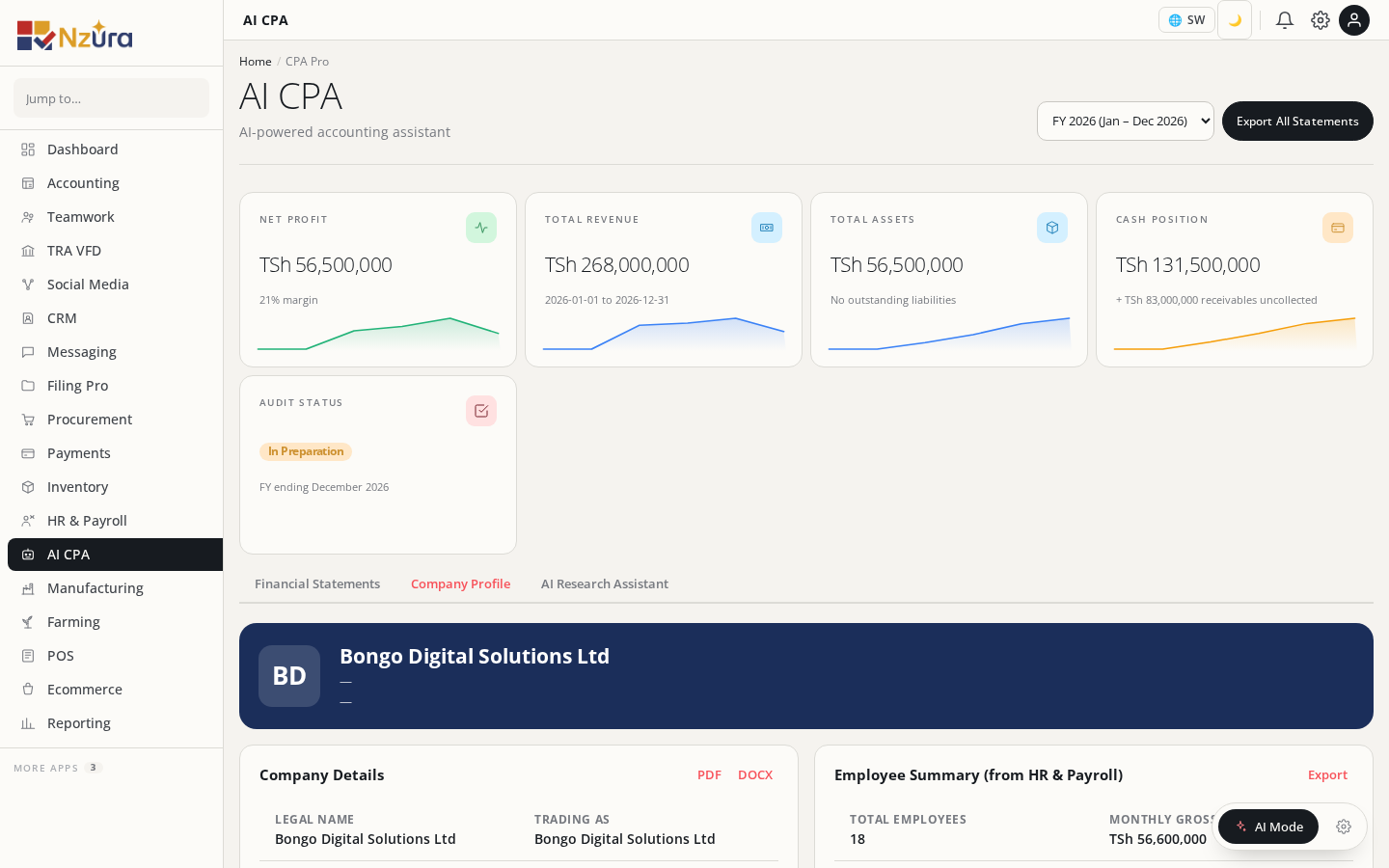Viewport: 1389px width, 868px height.
Task: Click the Social Media sidebar icon
Action: 28,285
